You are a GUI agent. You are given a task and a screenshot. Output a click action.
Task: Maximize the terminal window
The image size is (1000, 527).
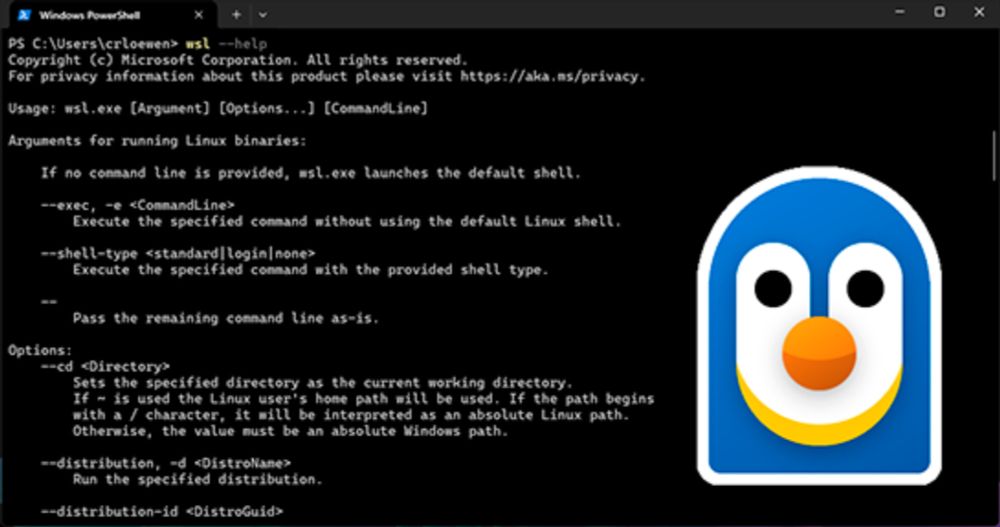click(939, 12)
